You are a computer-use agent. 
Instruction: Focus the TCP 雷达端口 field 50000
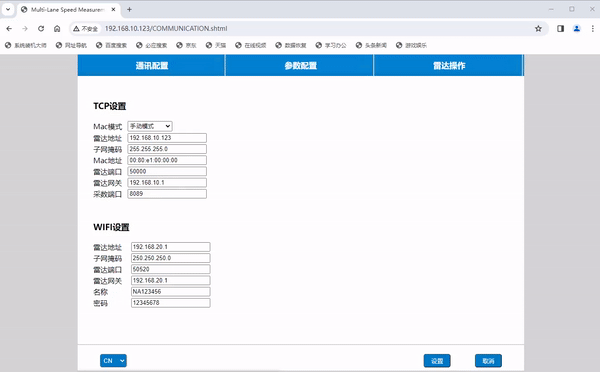[x=167, y=171]
